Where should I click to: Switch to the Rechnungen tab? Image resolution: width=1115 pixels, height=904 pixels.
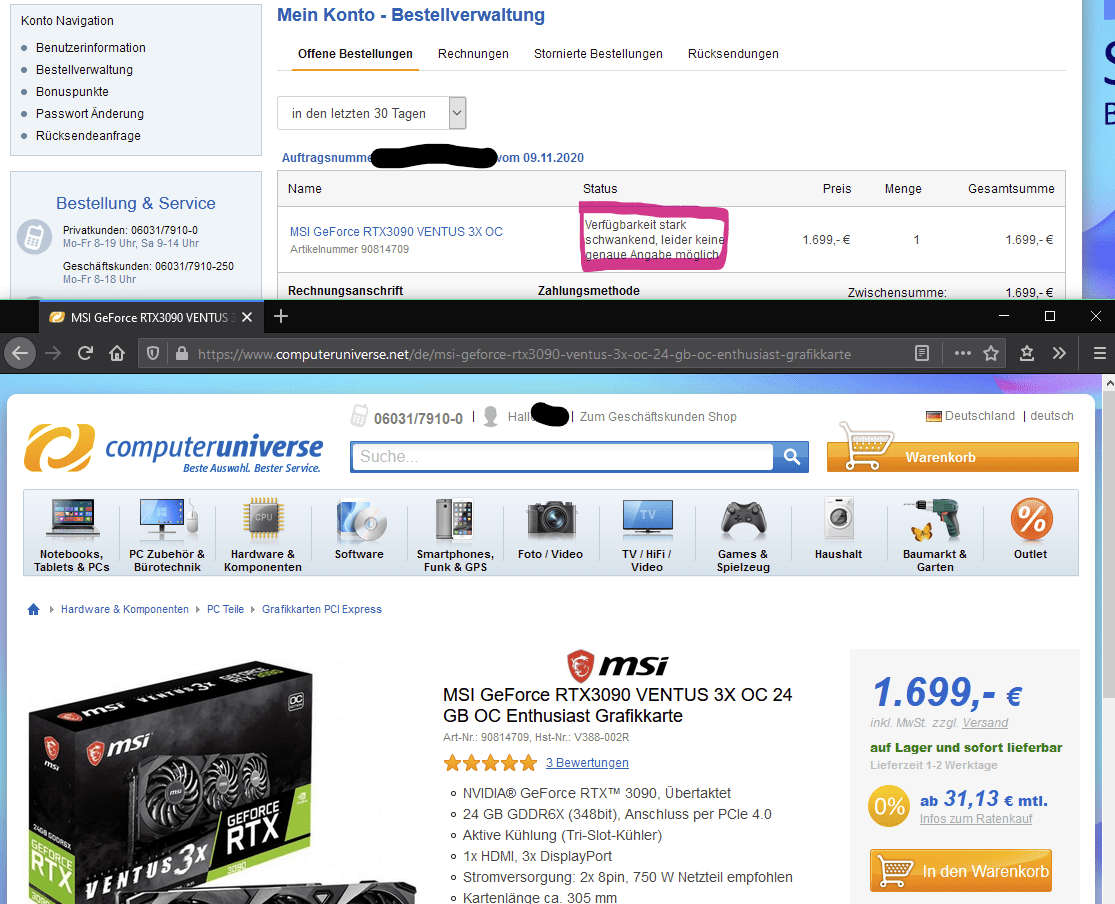473,54
